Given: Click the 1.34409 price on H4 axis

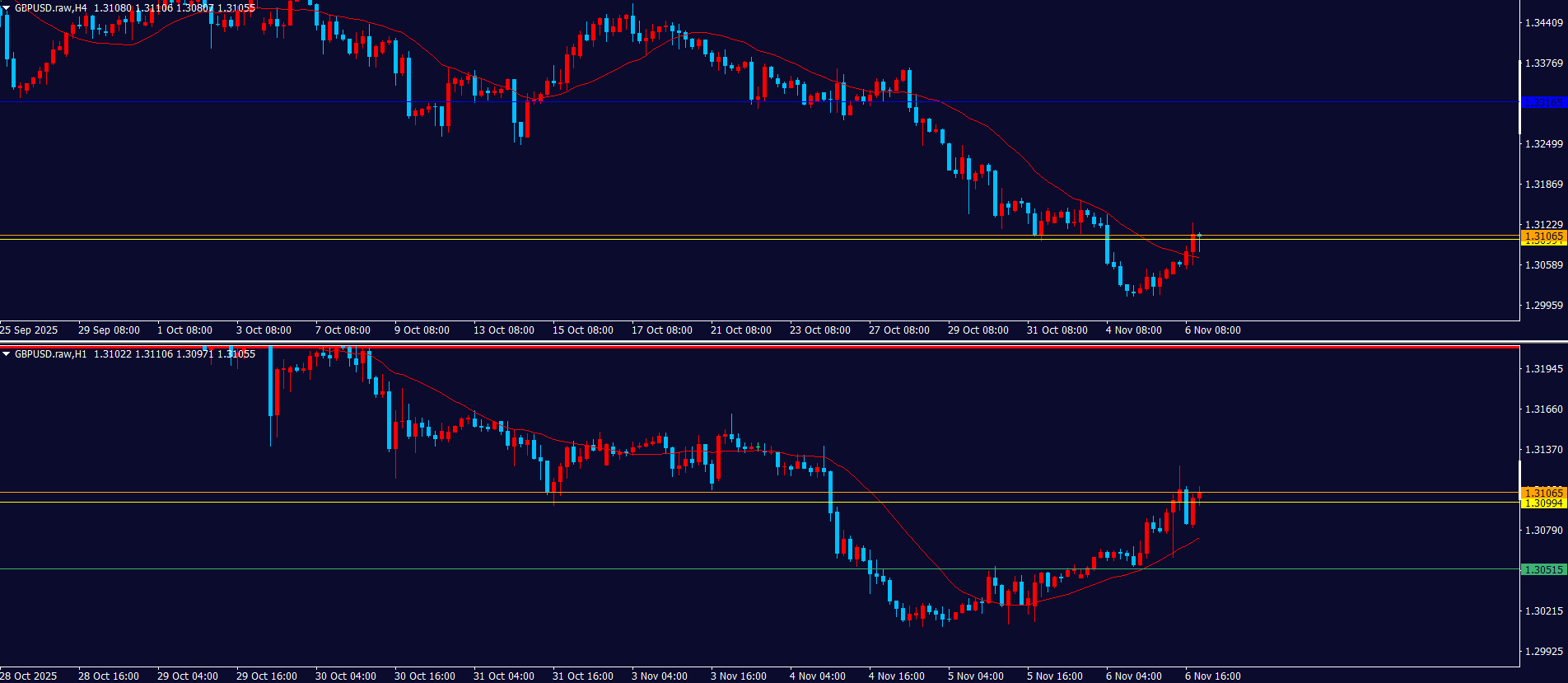Looking at the screenshot, I should 1543,23.
